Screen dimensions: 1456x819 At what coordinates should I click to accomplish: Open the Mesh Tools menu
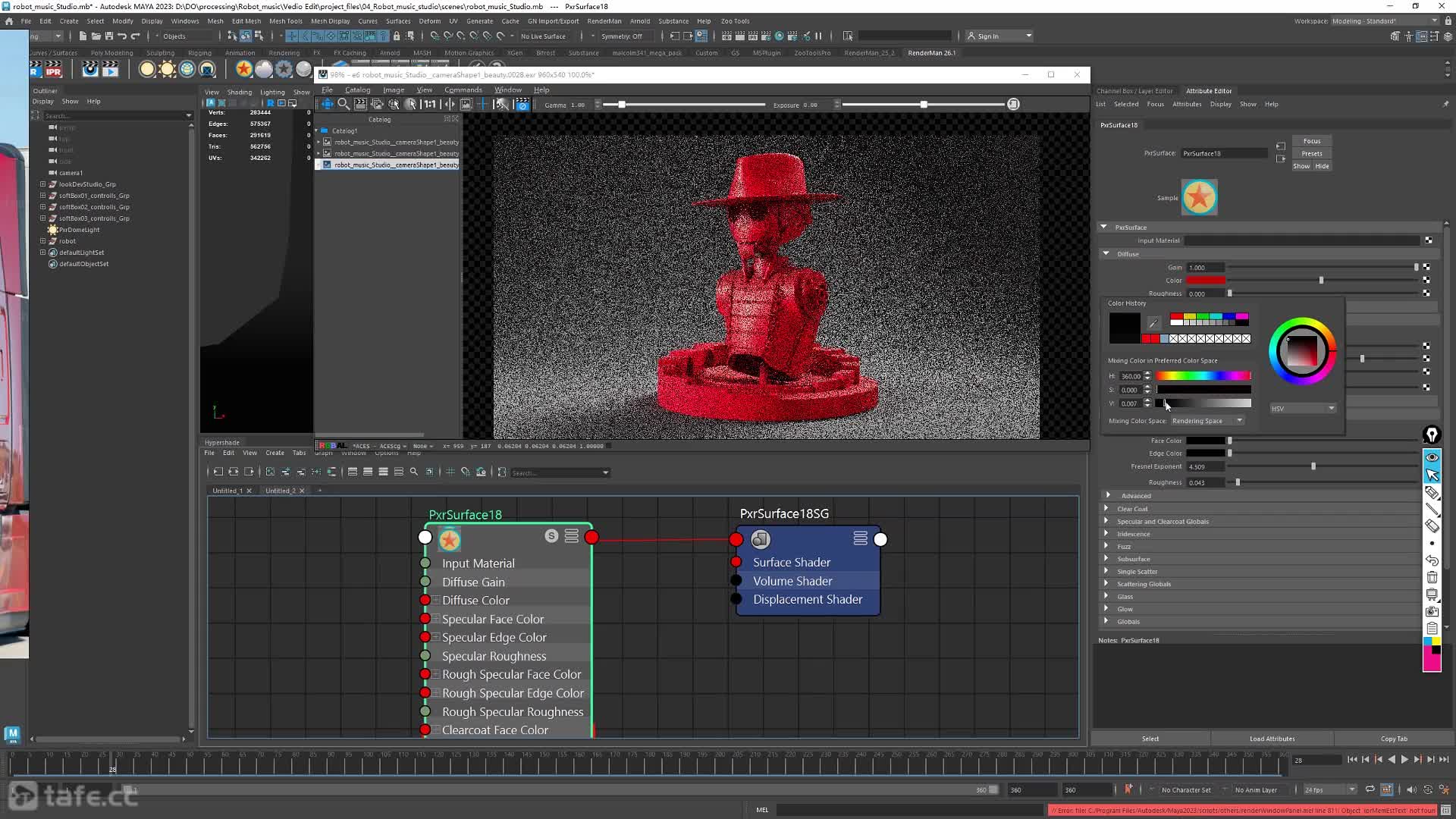tap(286, 21)
